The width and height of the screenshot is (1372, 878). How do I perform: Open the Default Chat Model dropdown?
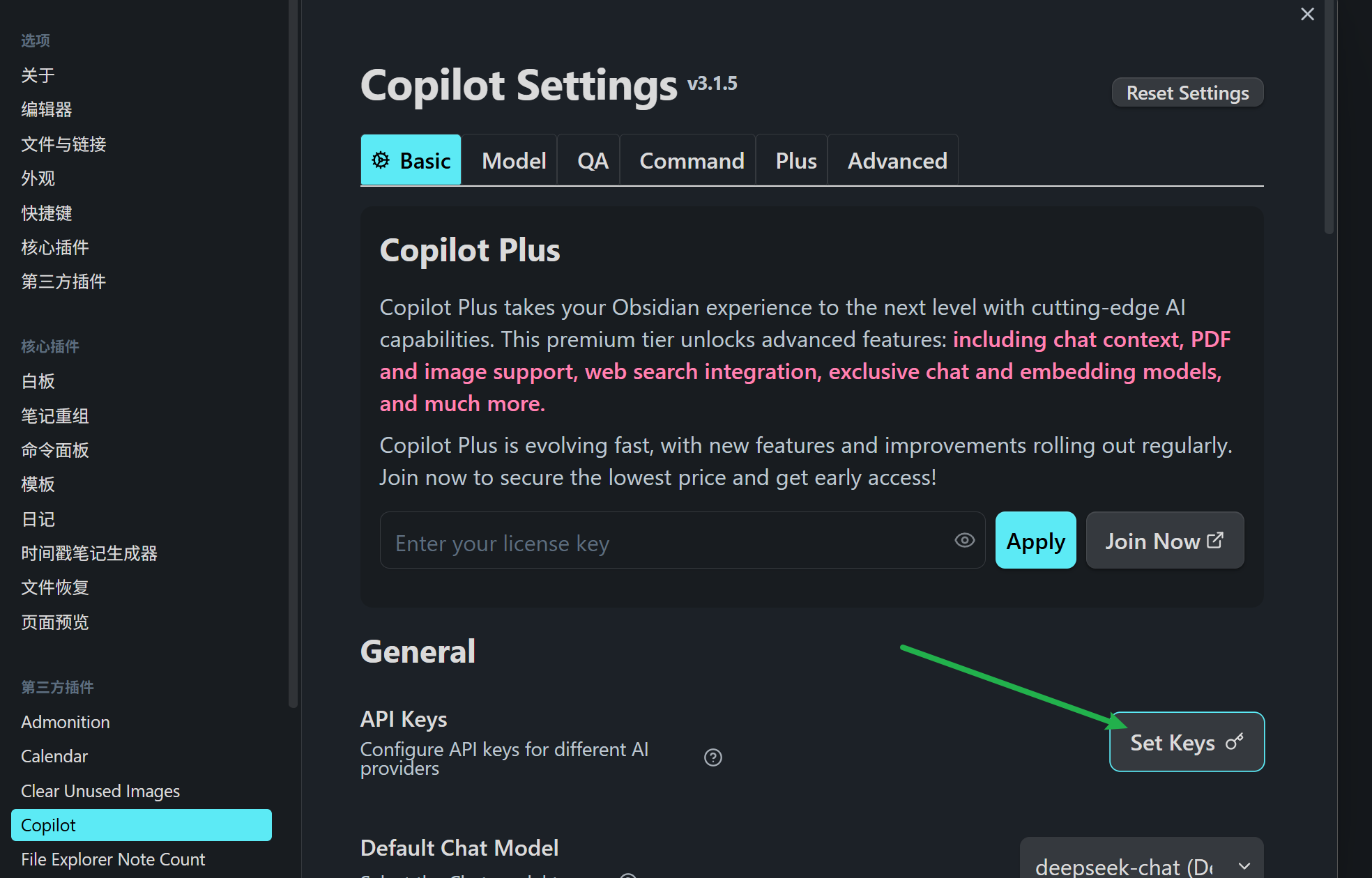[x=1141, y=864]
